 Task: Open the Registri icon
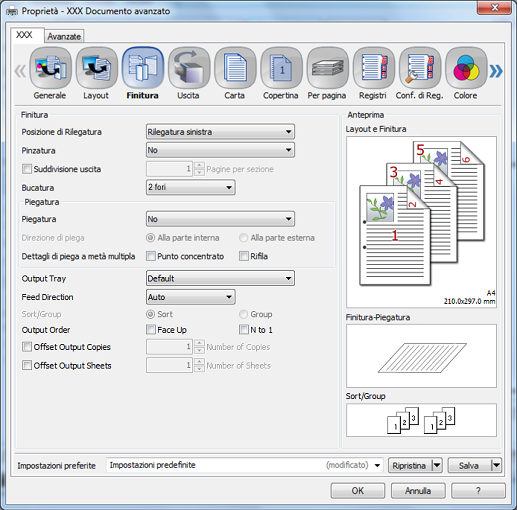tap(374, 68)
